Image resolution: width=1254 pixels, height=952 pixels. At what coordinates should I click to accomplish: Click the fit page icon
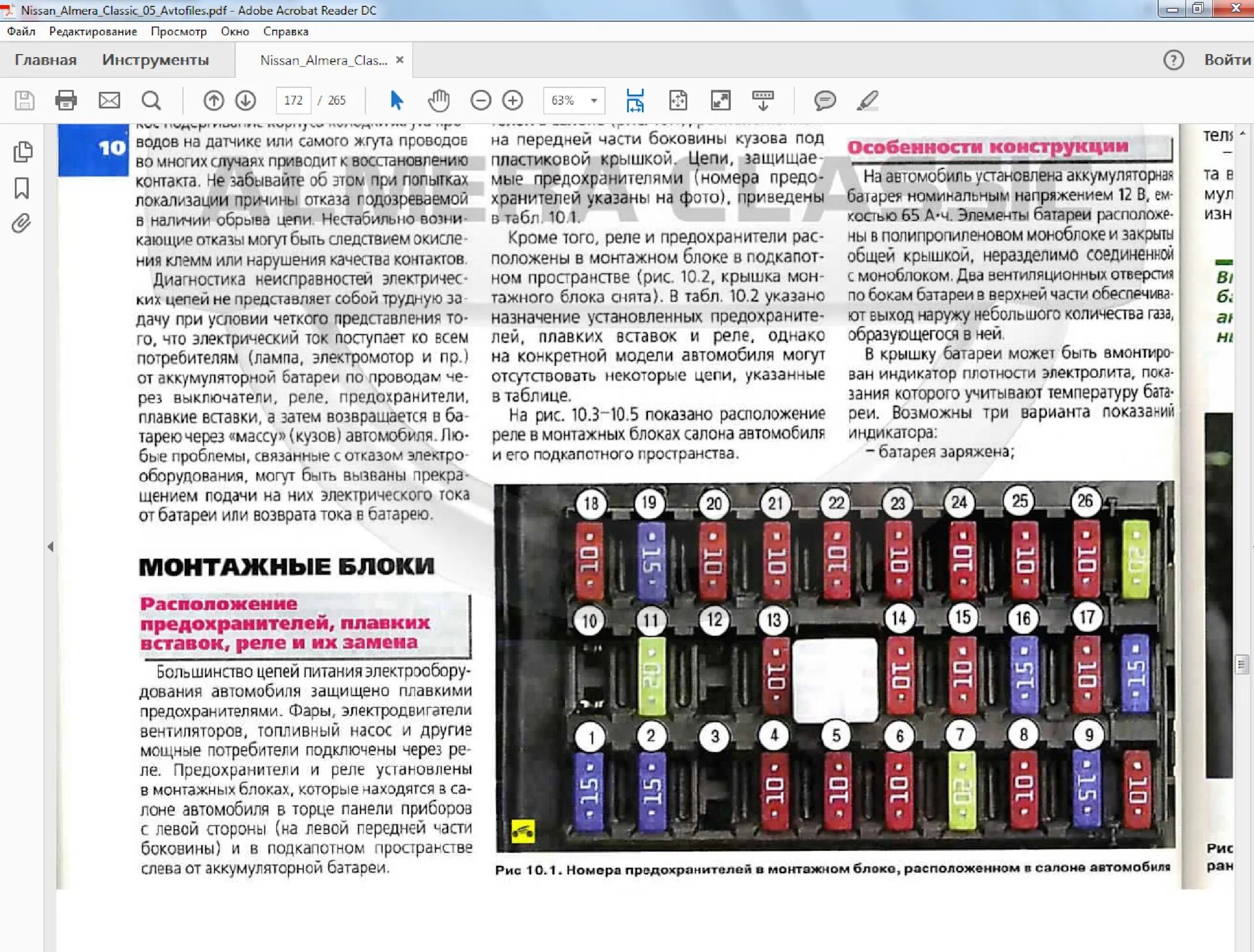678,101
